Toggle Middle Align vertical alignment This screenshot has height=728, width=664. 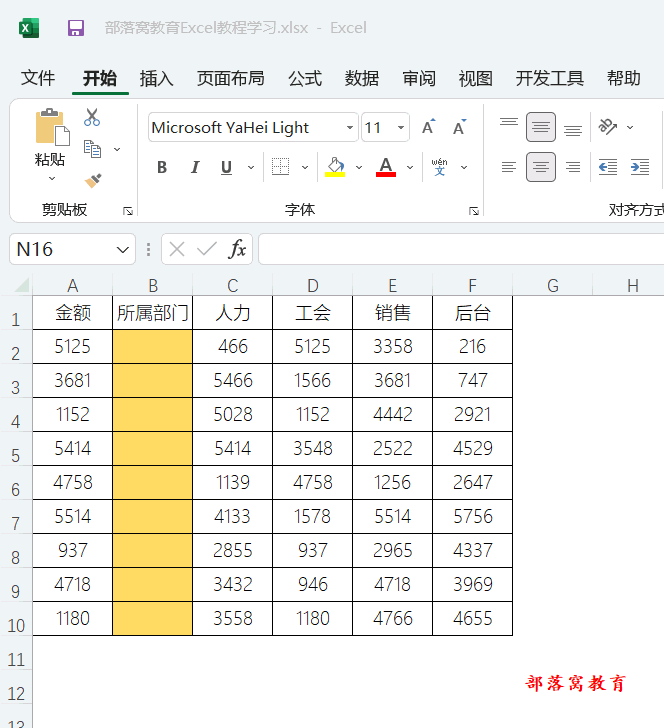[541, 127]
